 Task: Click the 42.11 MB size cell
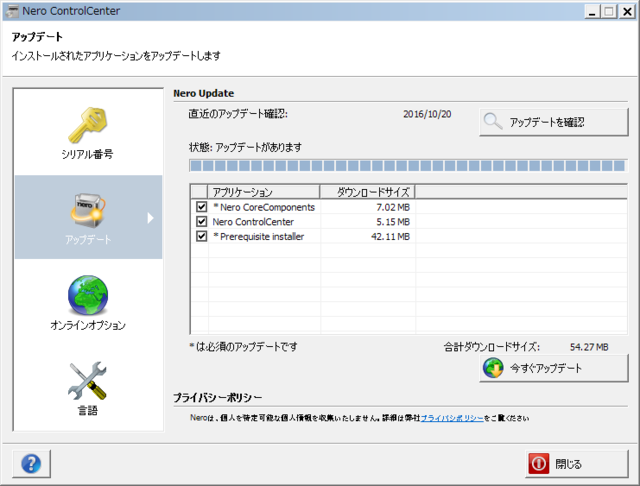pos(390,236)
